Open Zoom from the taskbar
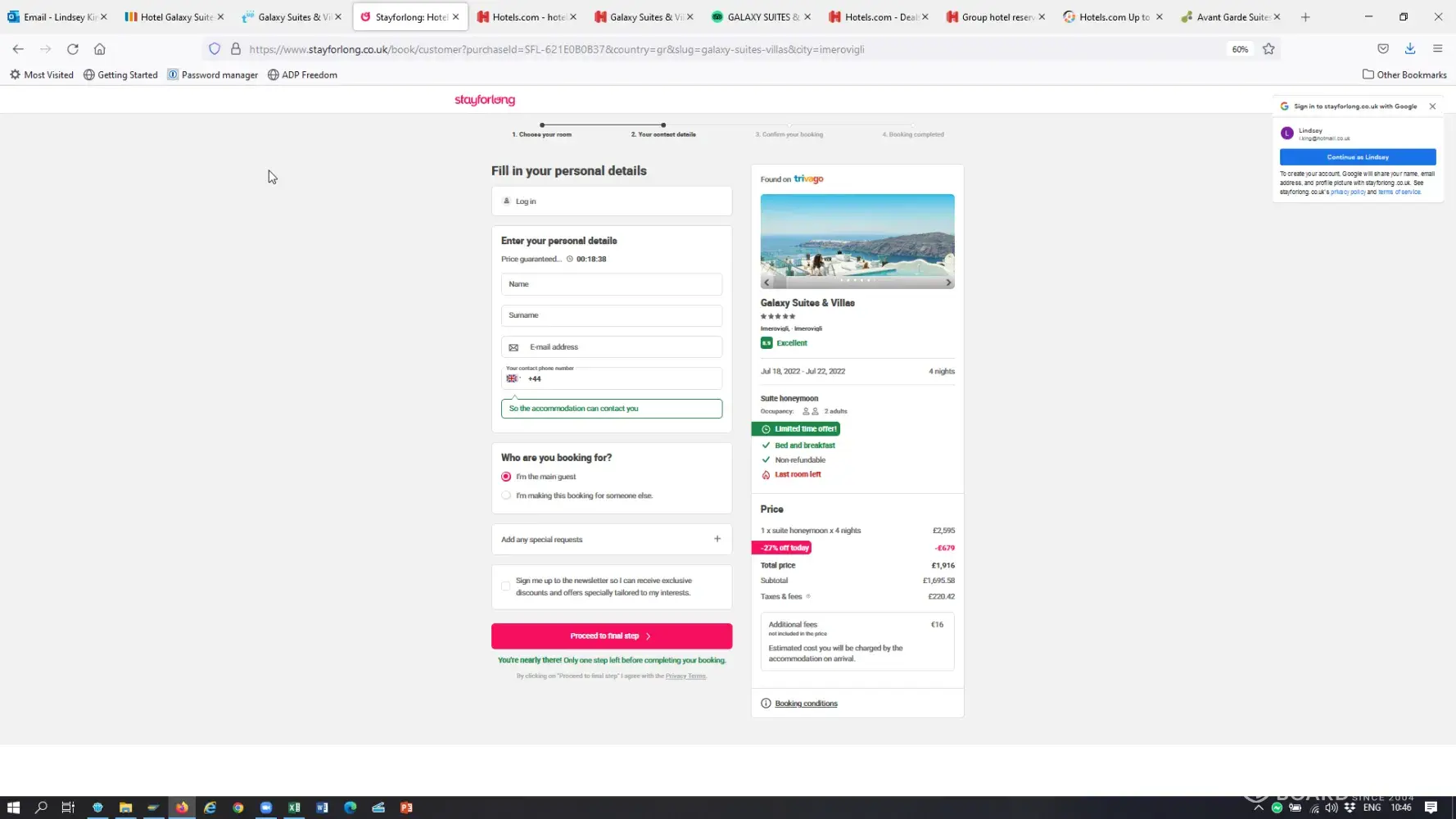This screenshot has height=819, width=1456. (x=266, y=808)
